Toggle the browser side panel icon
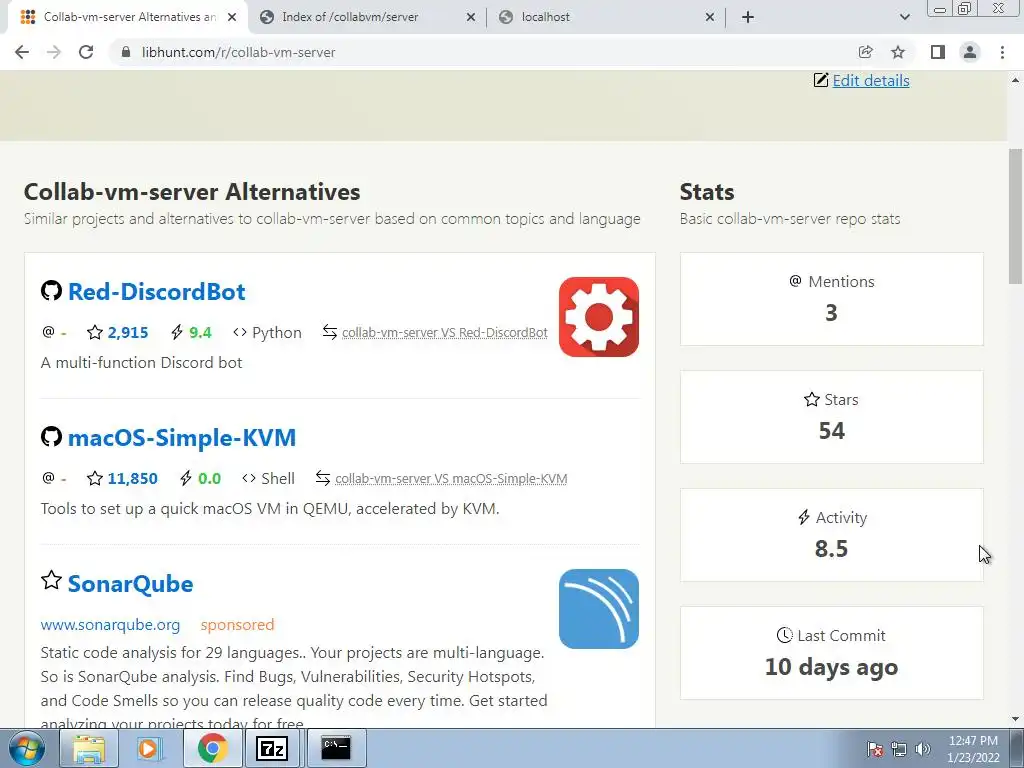Image resolution: width=1024 pixels, height=768 pixels. (x=938, y=52)
